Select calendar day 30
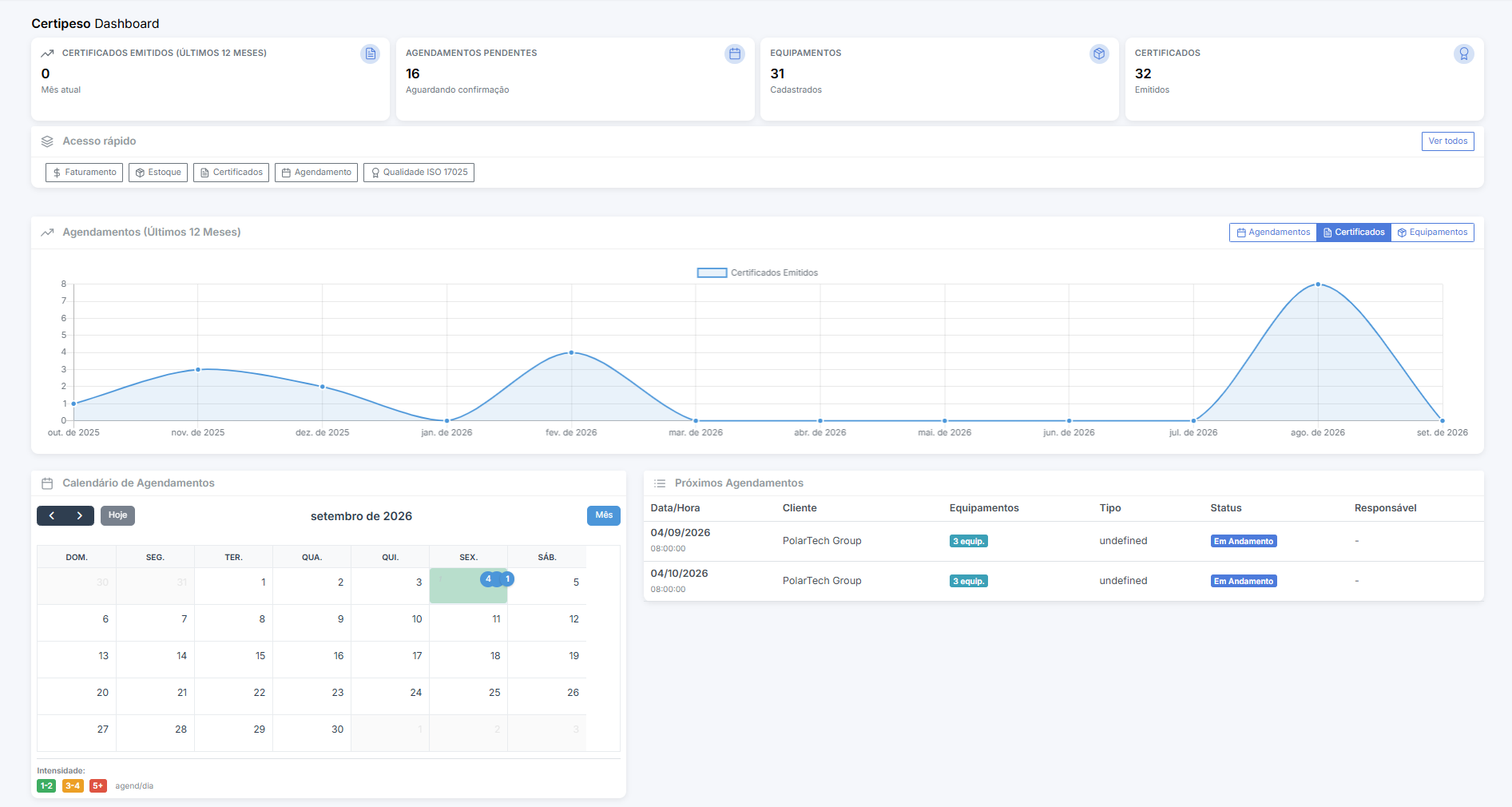The image size is (1512, 807). [312, 733]
